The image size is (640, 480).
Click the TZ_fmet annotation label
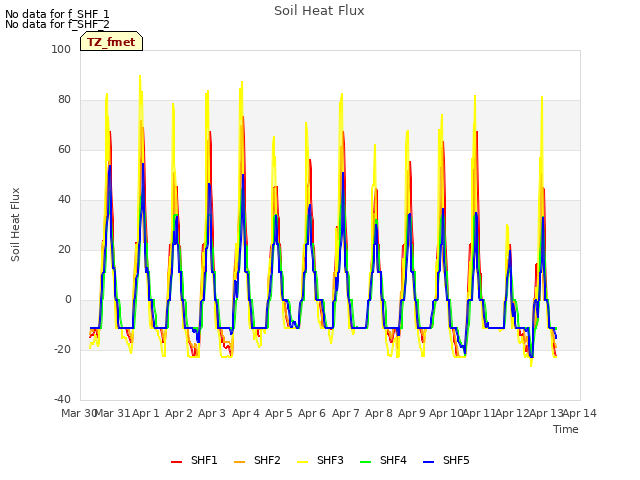111,42
